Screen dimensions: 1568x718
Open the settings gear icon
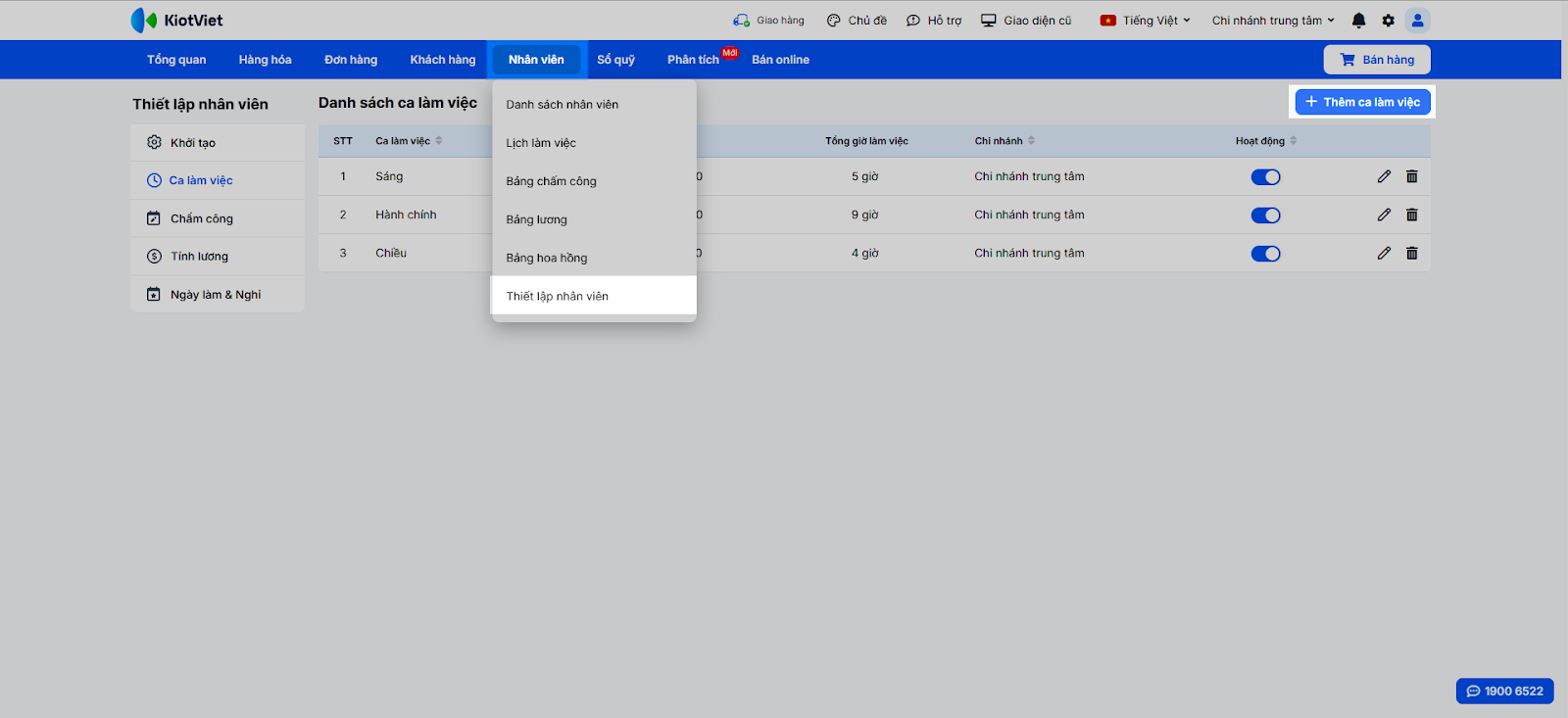coord(1388,20)
